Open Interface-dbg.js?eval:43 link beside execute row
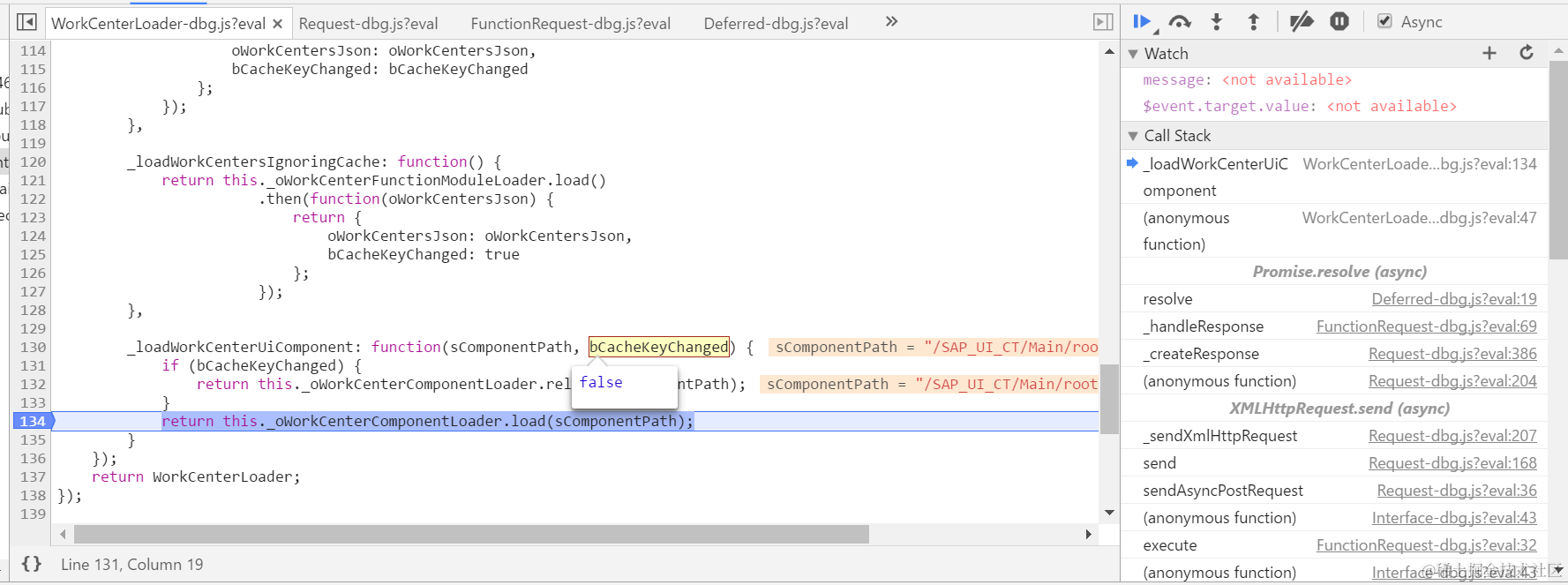The width and height of the screenshot is (1568, 585). [1454, 518]
